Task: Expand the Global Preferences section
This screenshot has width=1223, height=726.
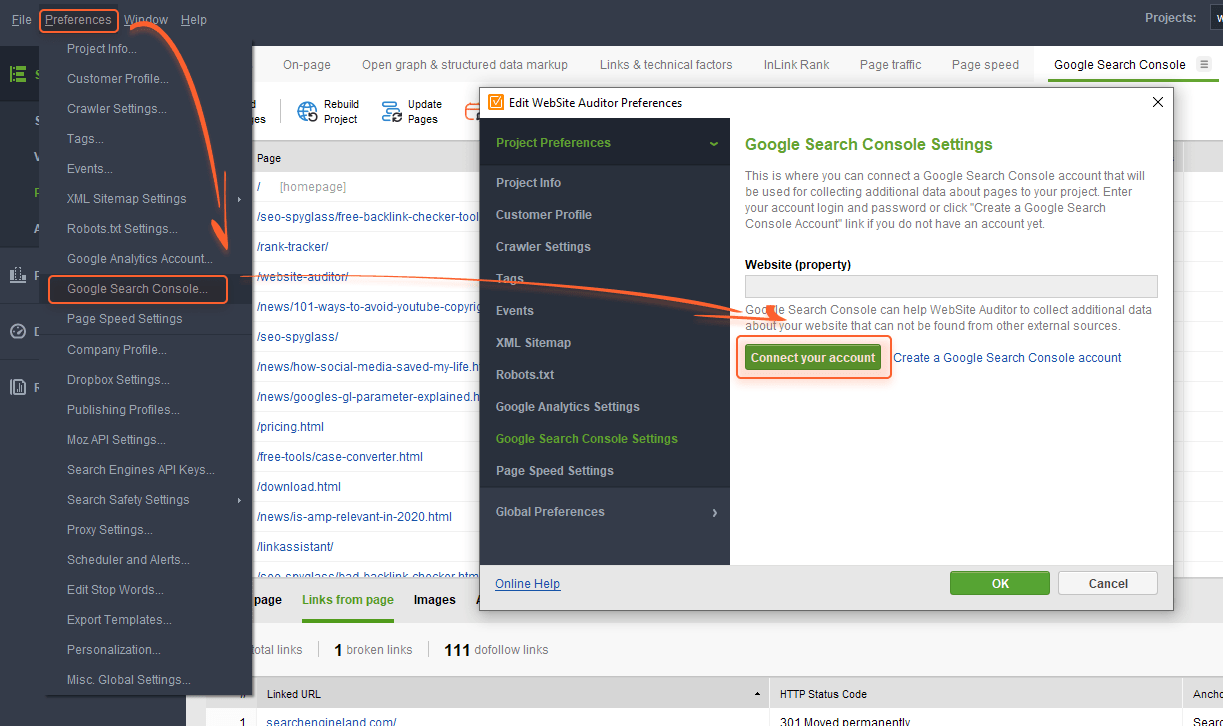Action: [604, 512]
